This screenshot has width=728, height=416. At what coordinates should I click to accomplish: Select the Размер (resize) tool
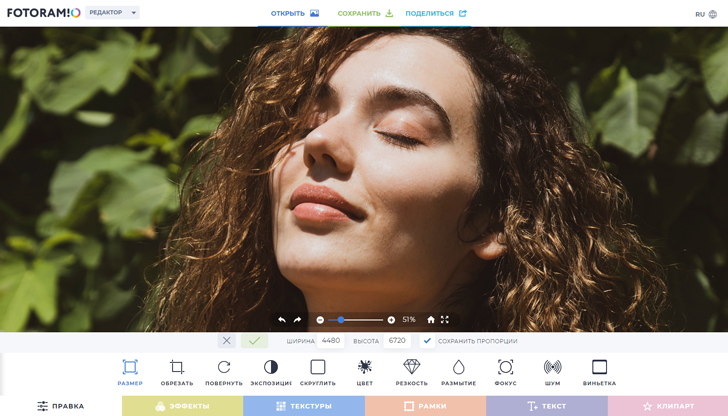(x=130, y=371)
